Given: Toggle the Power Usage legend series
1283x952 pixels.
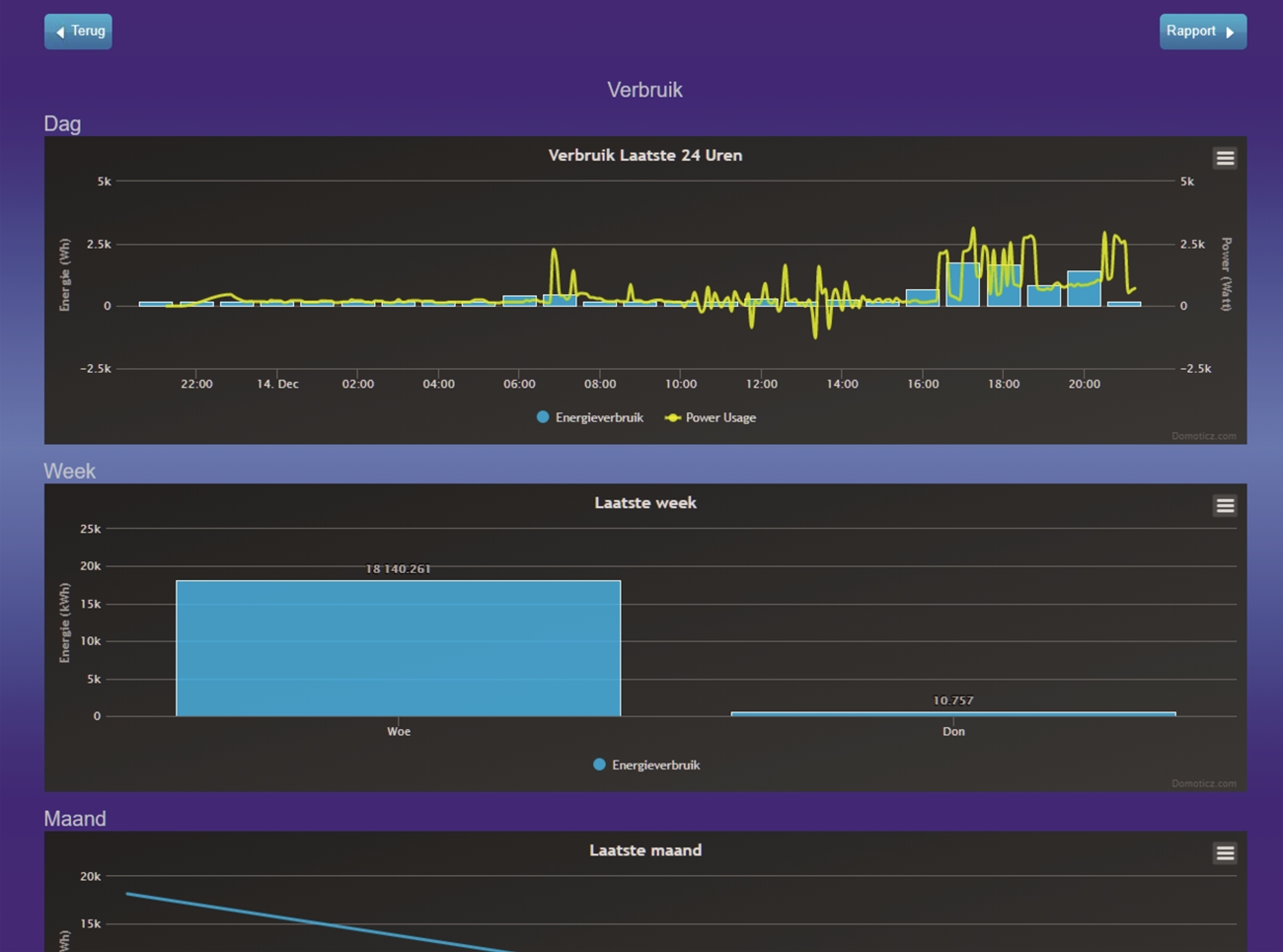Looking at the screenshot, I should pos(711,417).
